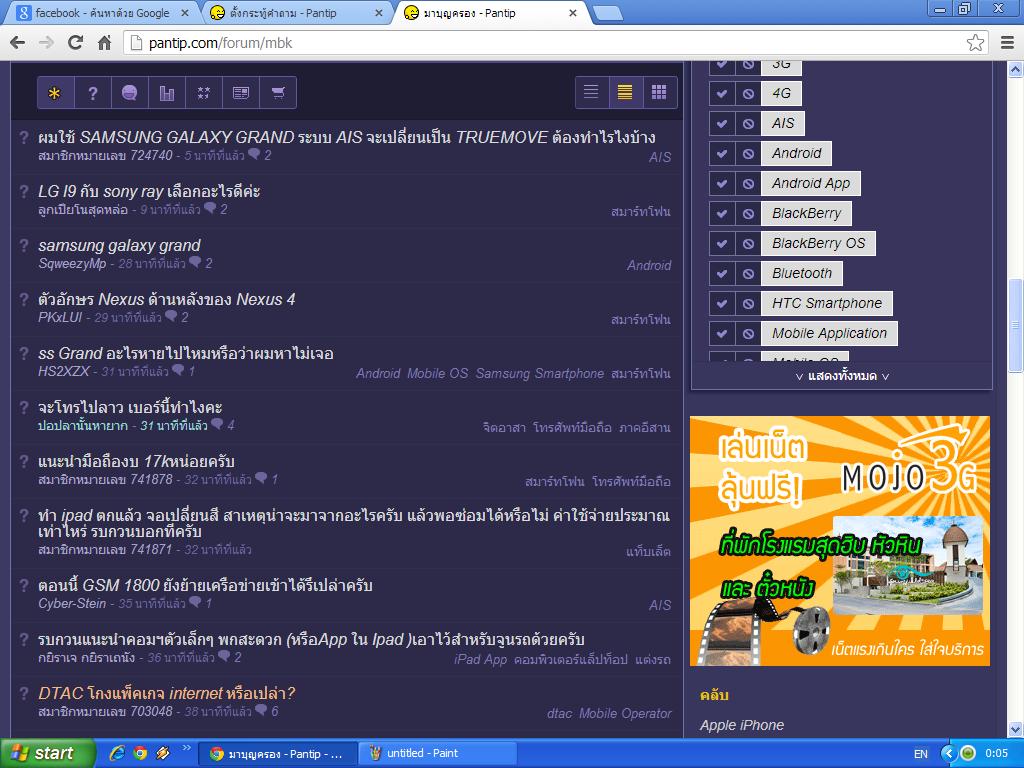Click the EN language indicator

coord(921,754)
